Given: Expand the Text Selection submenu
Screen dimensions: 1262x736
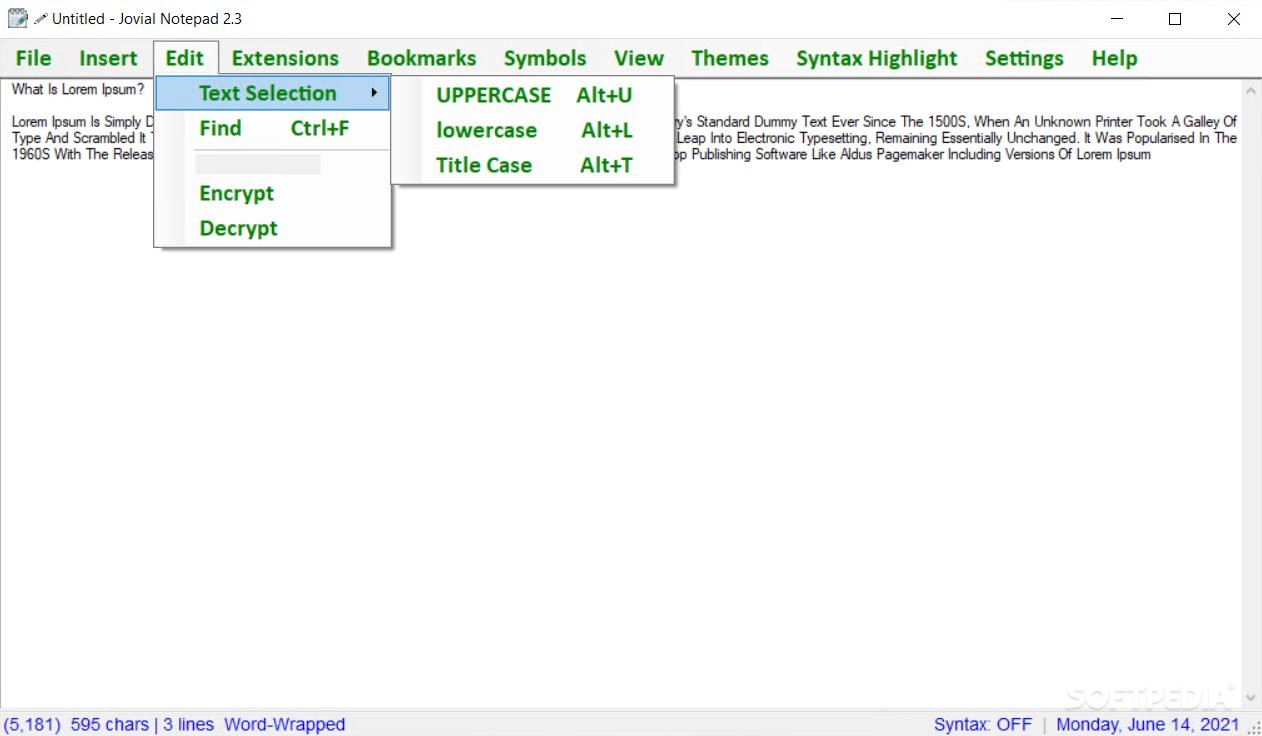Looking at the screenshot, I should [x=272, y=93].
